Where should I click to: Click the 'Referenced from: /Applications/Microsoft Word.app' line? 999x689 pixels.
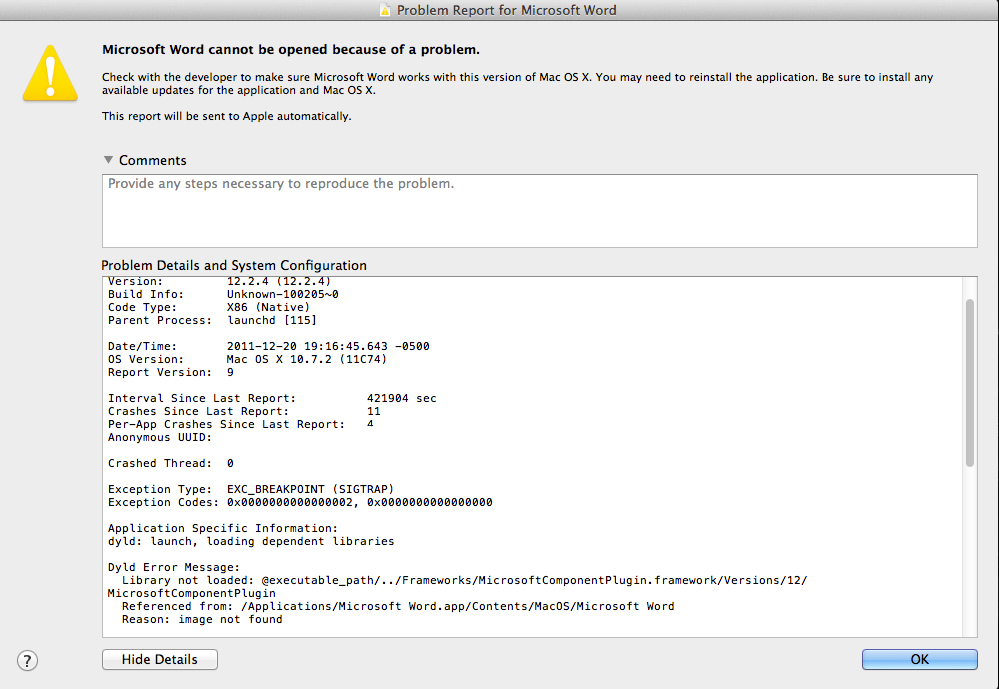(398, 606)
